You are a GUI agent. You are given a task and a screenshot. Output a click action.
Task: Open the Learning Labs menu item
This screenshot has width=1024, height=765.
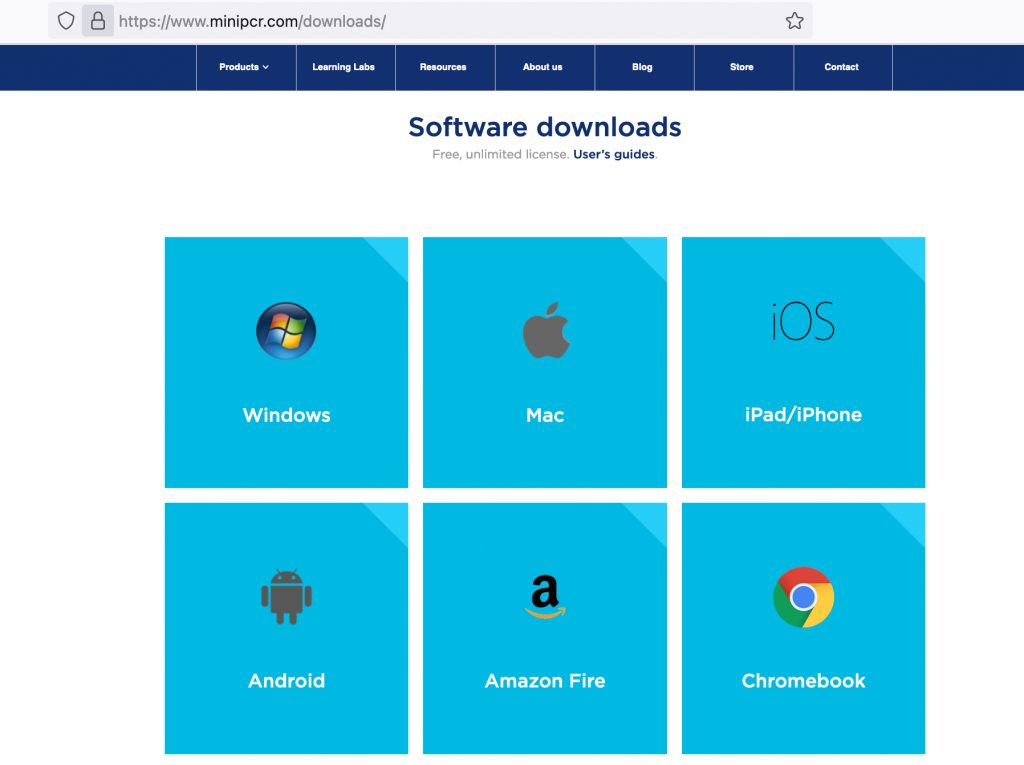[x=343, y=67]
